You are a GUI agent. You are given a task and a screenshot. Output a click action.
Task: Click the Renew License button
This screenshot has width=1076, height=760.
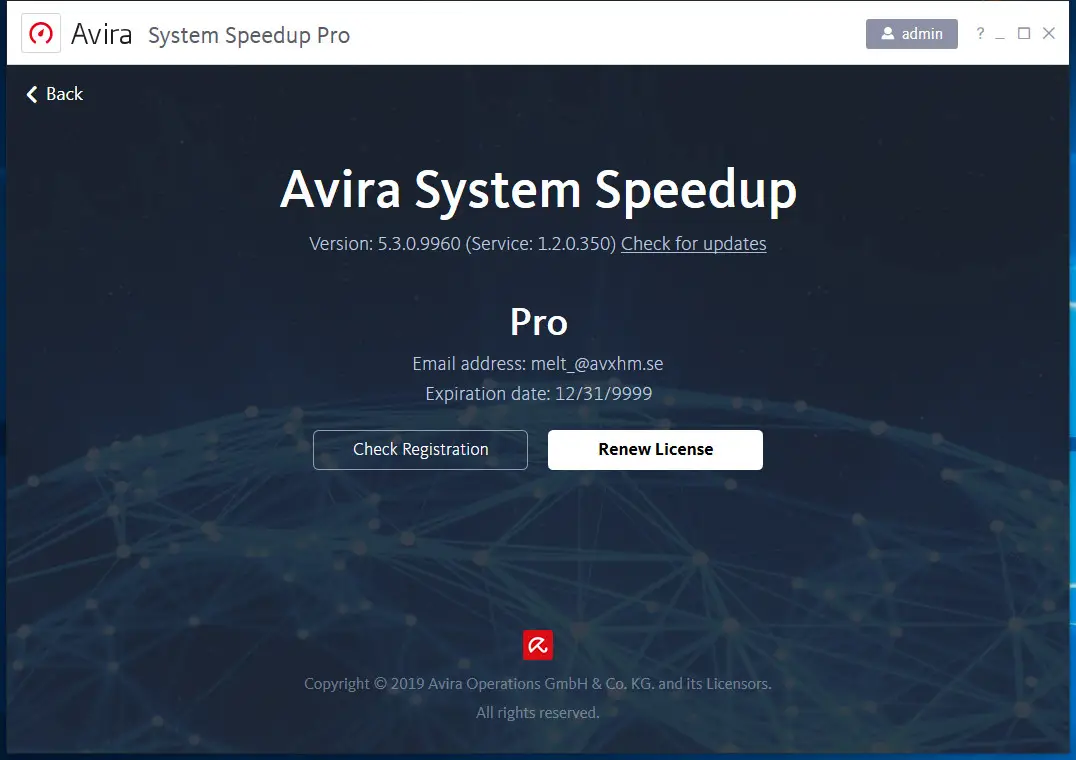point(655,450)
